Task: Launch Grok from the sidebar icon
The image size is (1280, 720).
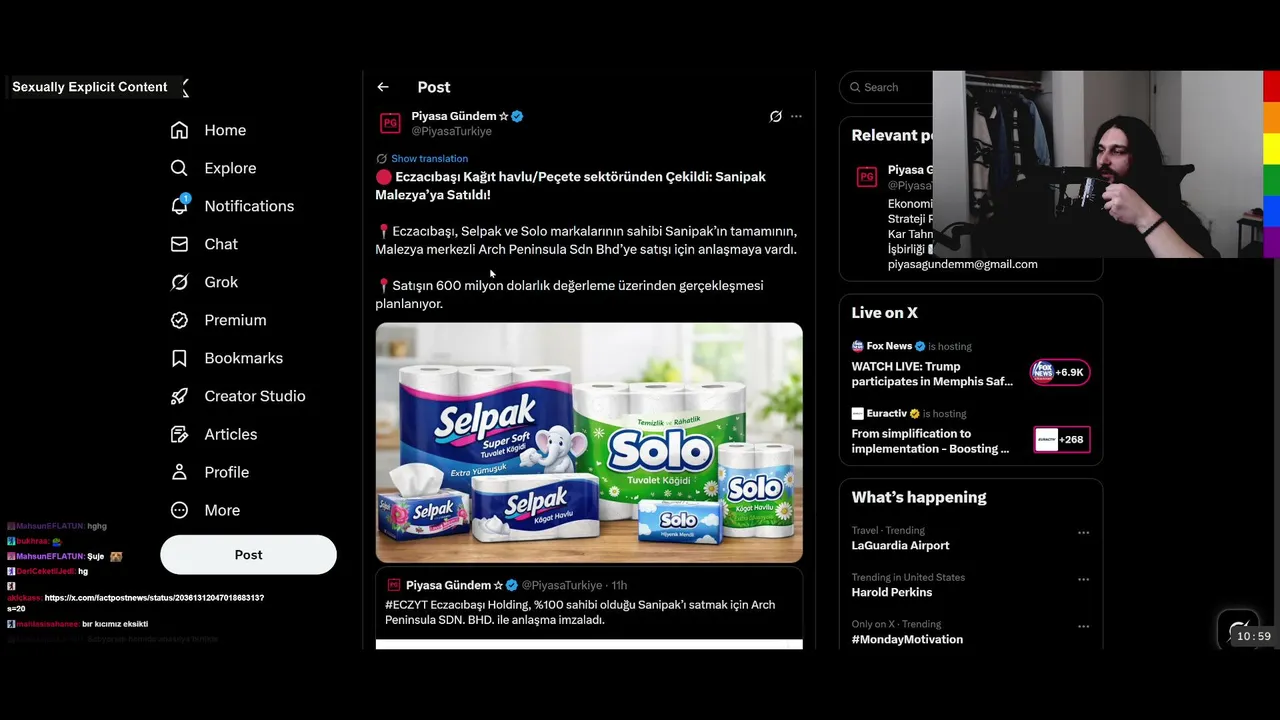Action: (x=179, y=282)
